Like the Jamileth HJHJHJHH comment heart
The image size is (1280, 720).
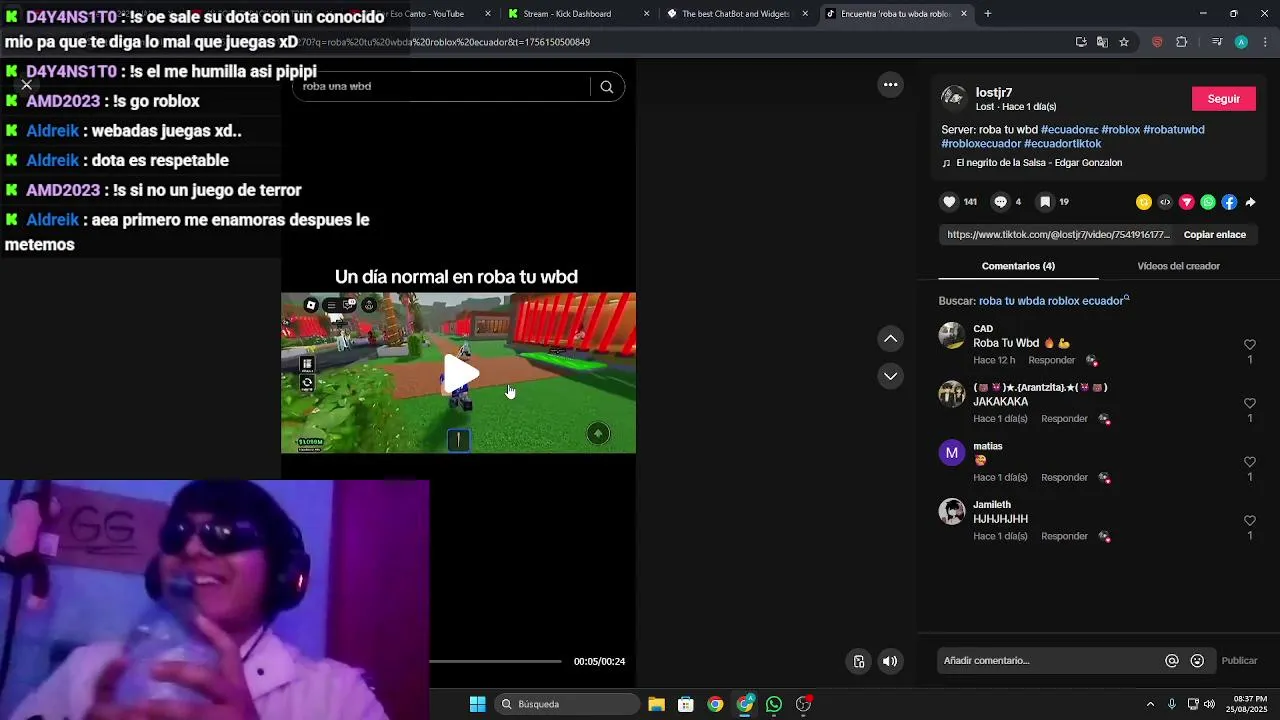[1249, 521]
